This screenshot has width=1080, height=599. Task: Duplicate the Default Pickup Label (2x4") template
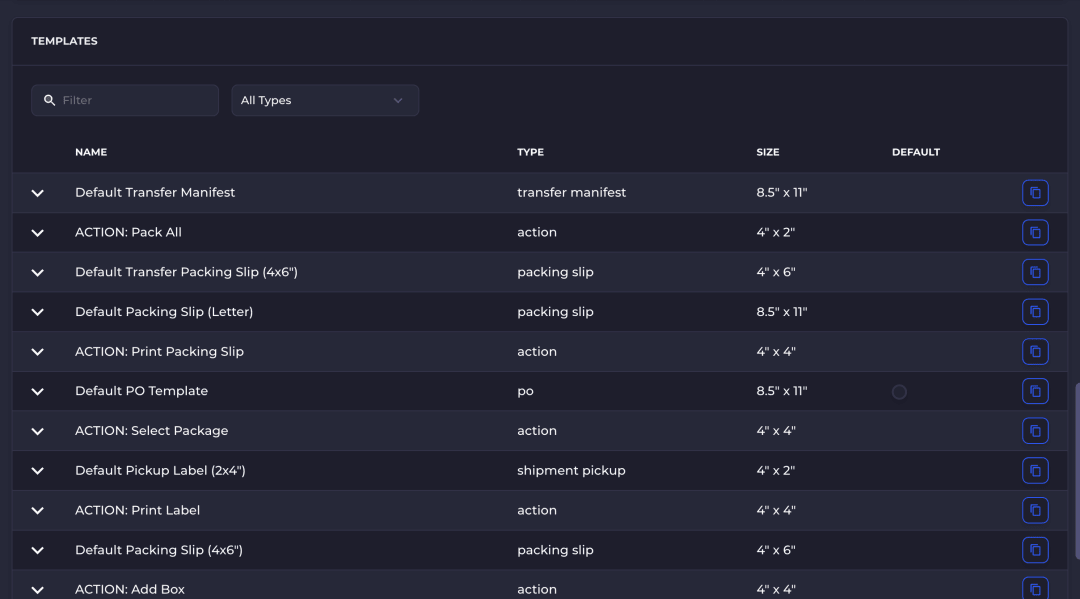point(1035,471)
